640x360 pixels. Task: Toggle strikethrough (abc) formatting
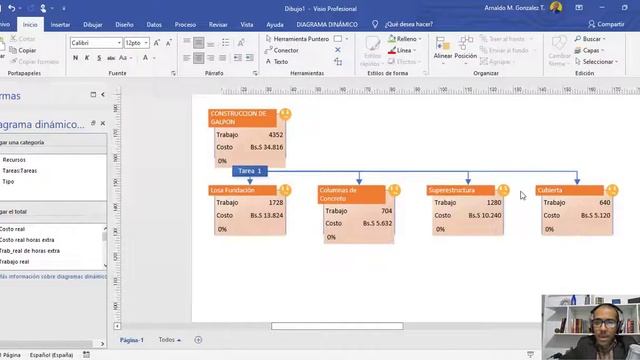[111, 58]
